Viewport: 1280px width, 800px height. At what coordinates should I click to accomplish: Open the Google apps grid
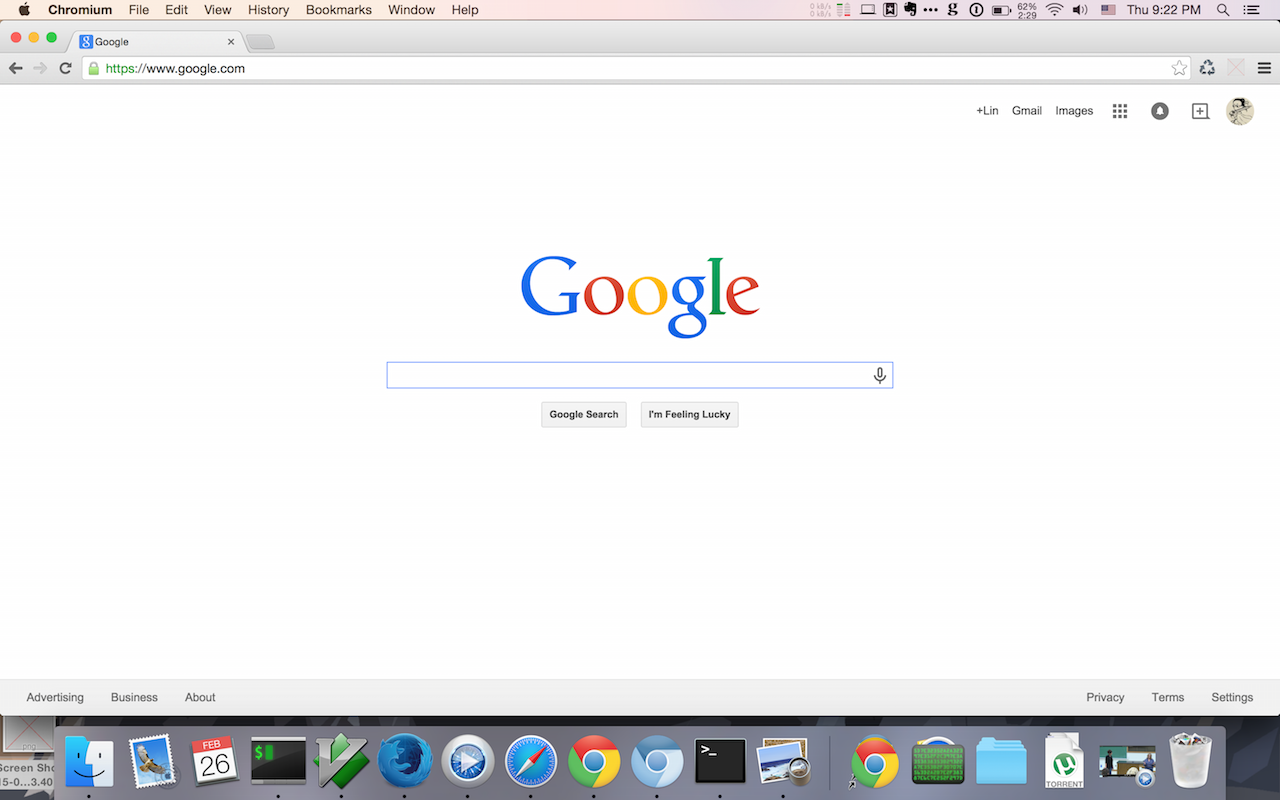[x=1120, y=111]
